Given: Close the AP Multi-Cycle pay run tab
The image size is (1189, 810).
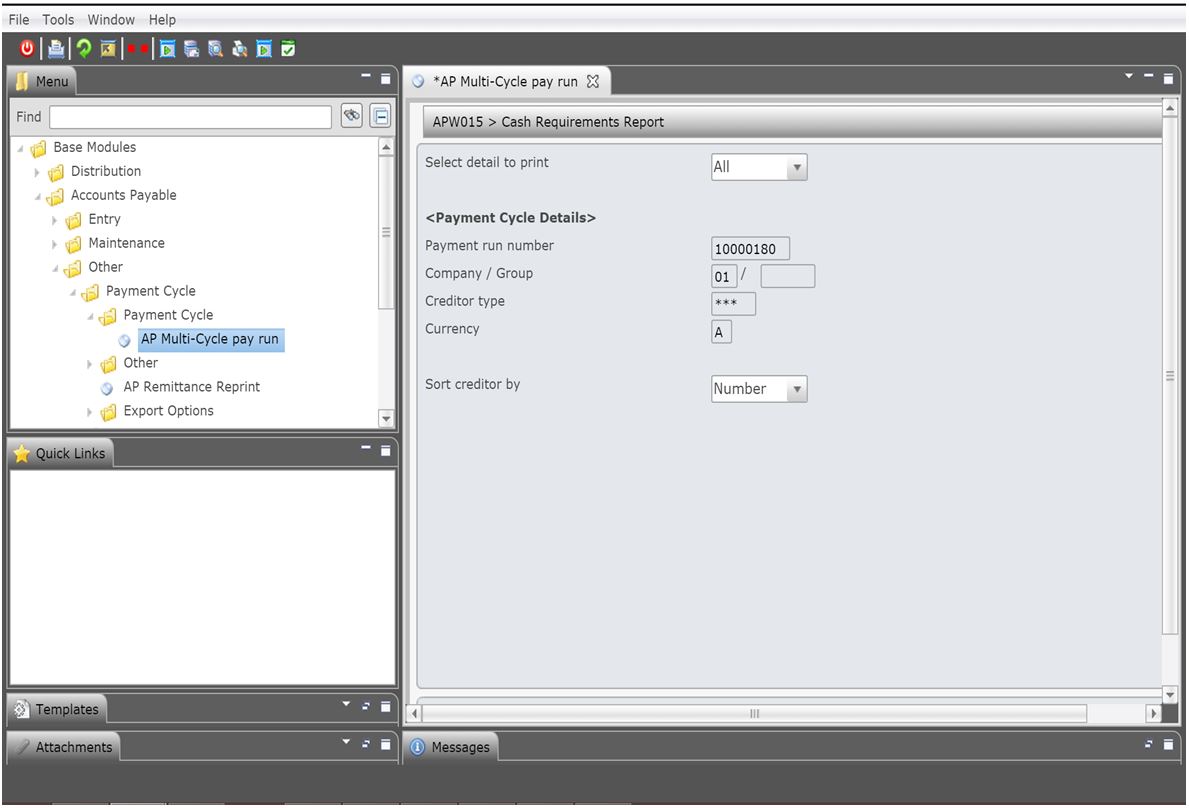Looking at the screenshot, I should click(x=593, y=81).
